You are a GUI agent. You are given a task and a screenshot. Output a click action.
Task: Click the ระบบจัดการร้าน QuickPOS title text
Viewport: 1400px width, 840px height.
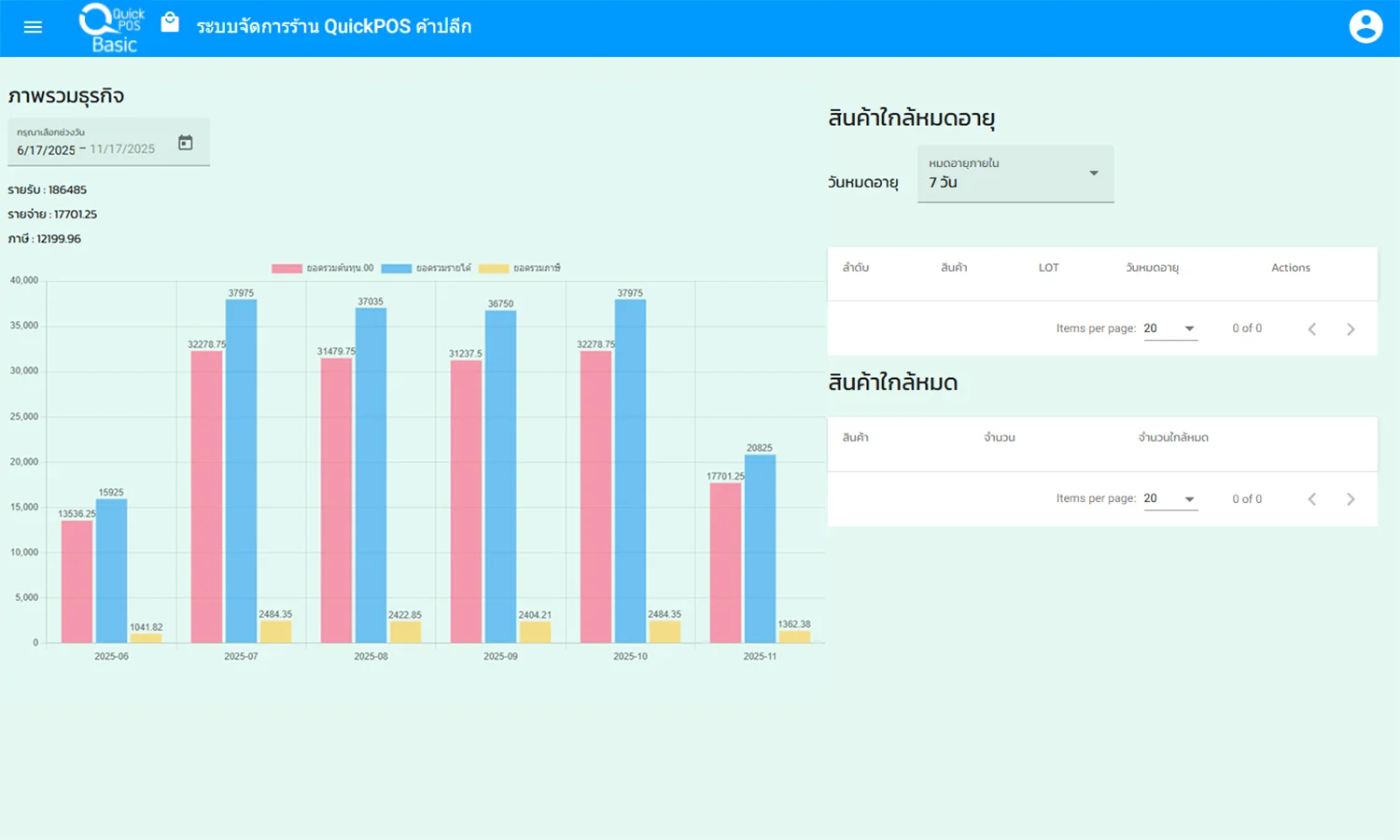pyautogui.click(x=332, y=26)
